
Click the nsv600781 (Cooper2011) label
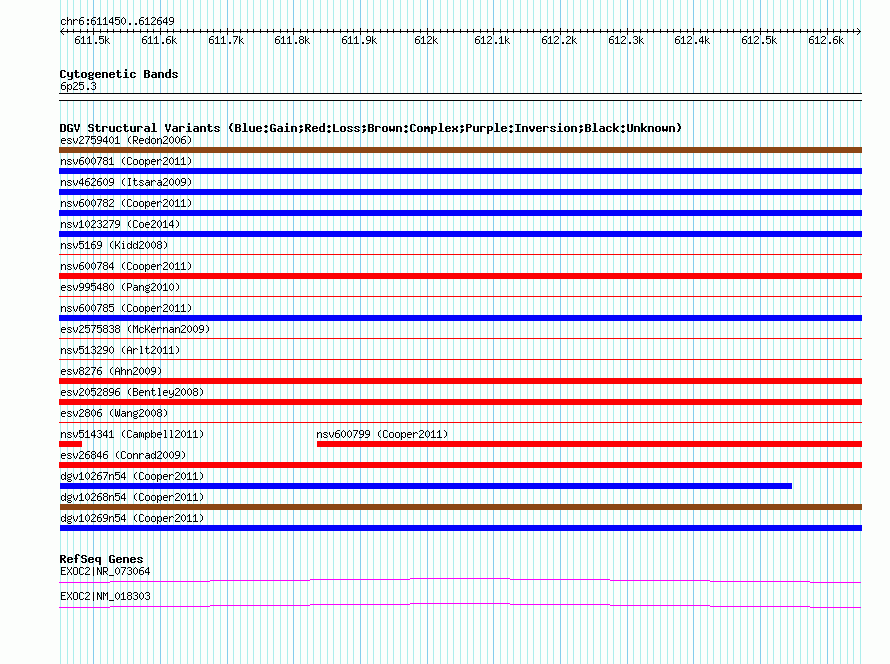click(126, 161)
